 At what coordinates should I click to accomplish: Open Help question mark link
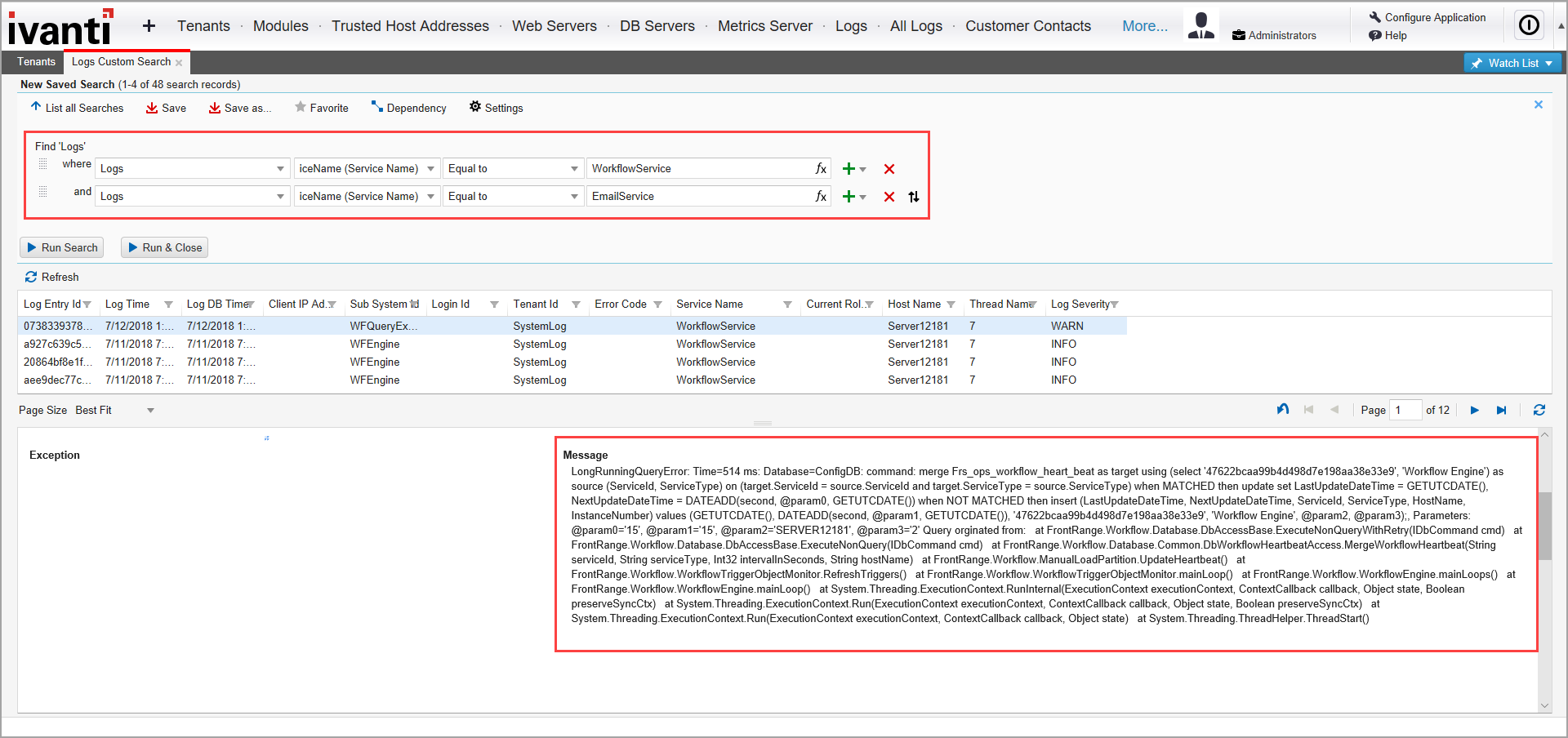coord(1388,35)
